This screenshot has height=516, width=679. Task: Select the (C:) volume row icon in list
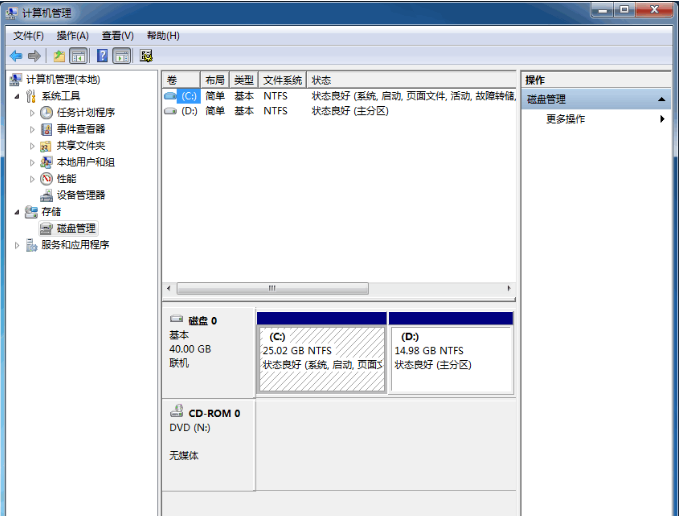[170, 96]
